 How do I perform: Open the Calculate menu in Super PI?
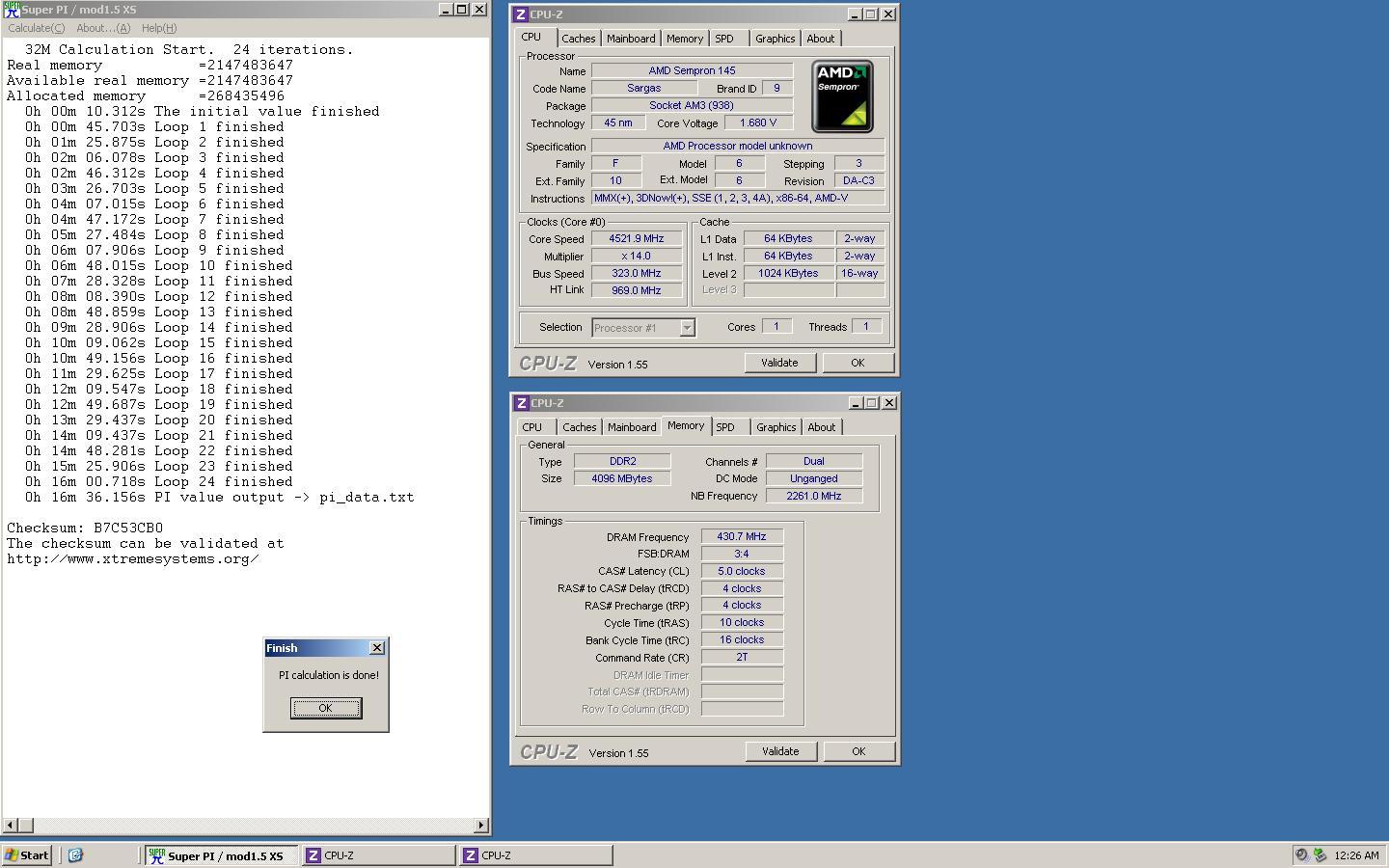pyautogui.click(x=37, y=28)
